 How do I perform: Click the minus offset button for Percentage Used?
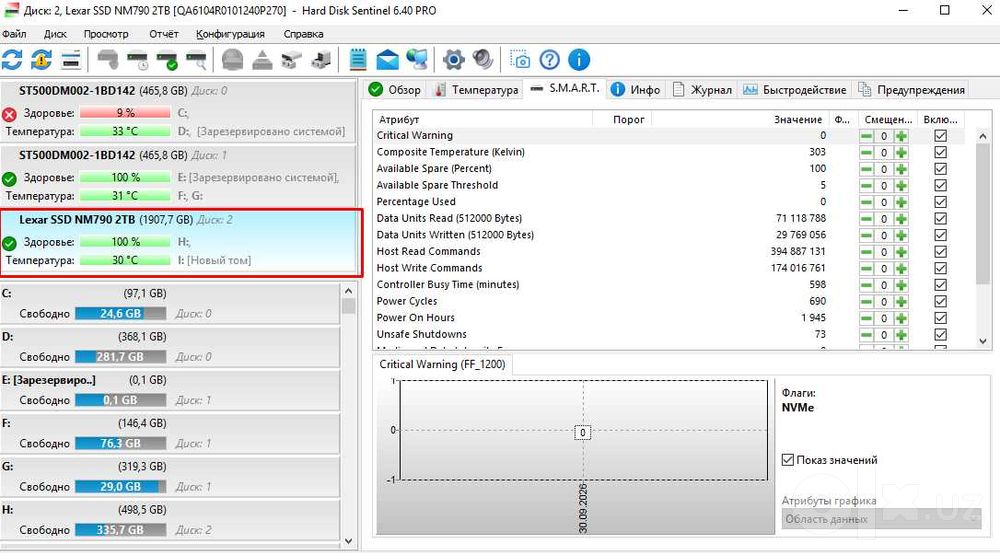pos(866,202)
